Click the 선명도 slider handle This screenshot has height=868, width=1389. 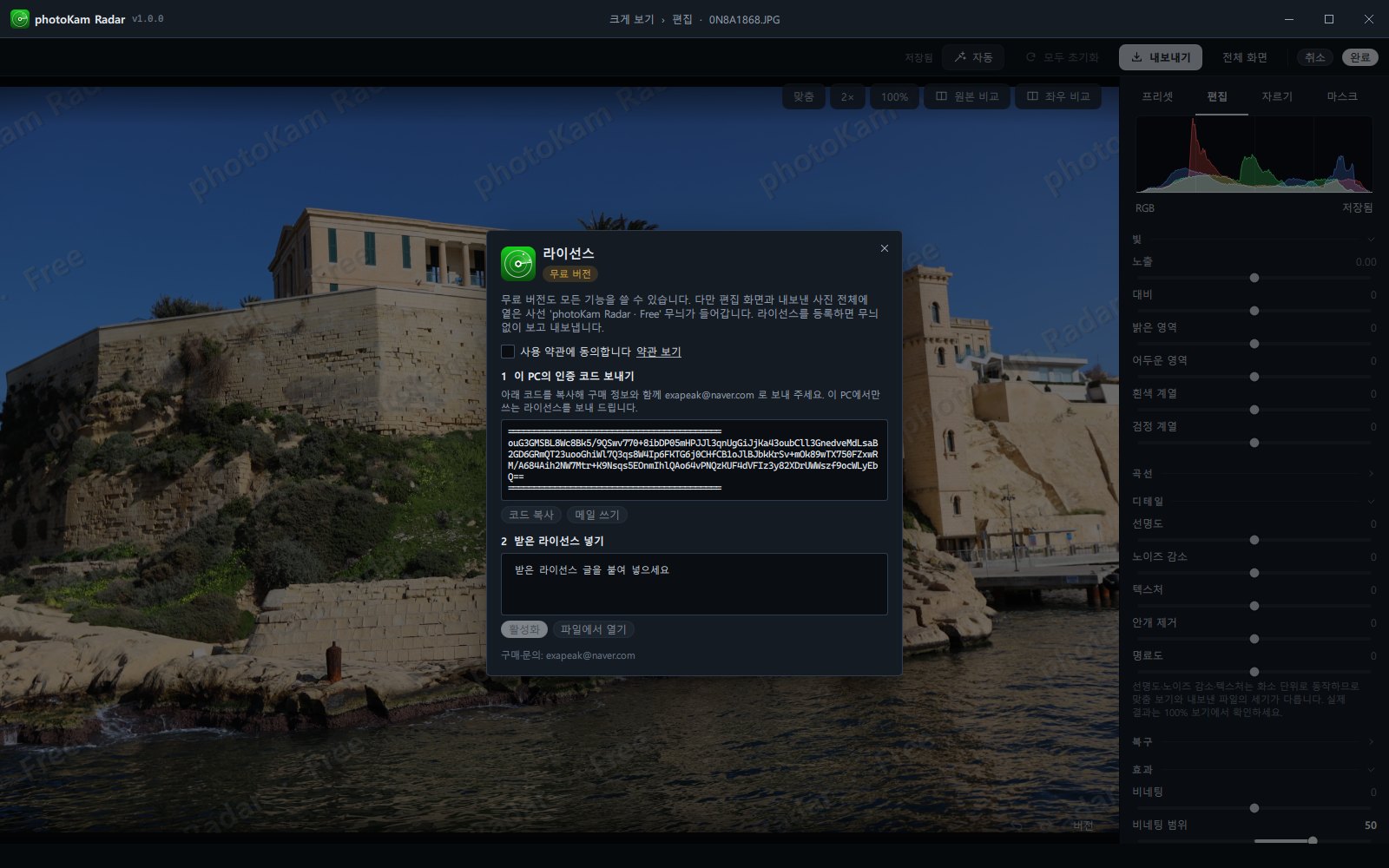1254,540
